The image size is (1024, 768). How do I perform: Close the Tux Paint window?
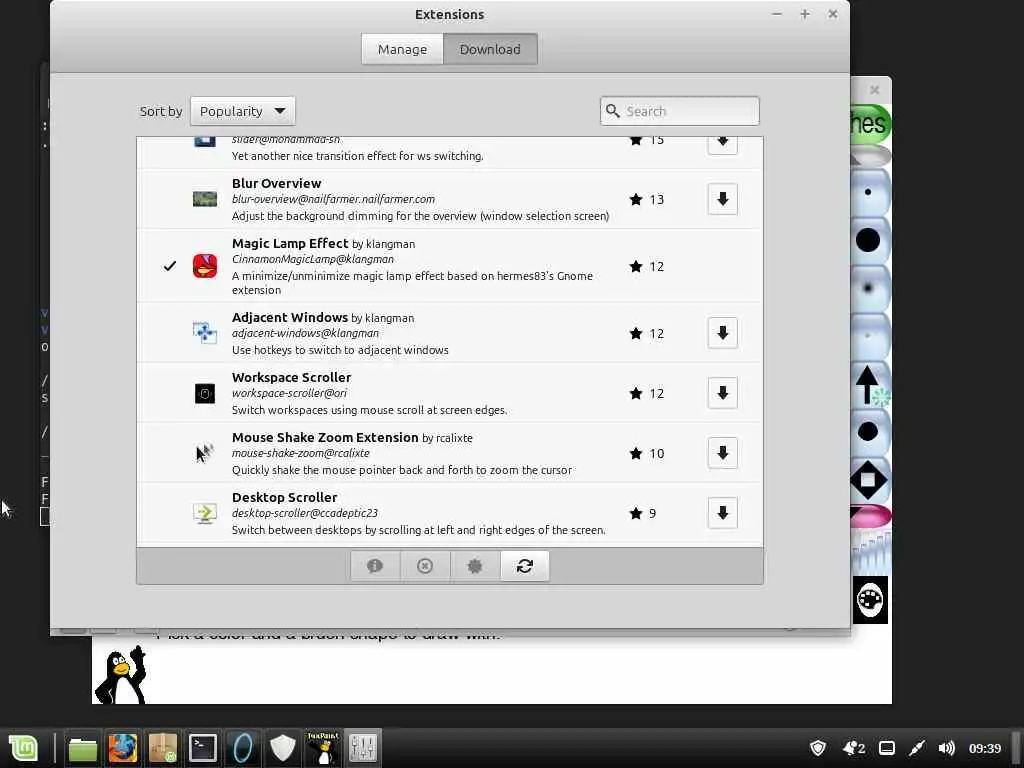[874, 89]
